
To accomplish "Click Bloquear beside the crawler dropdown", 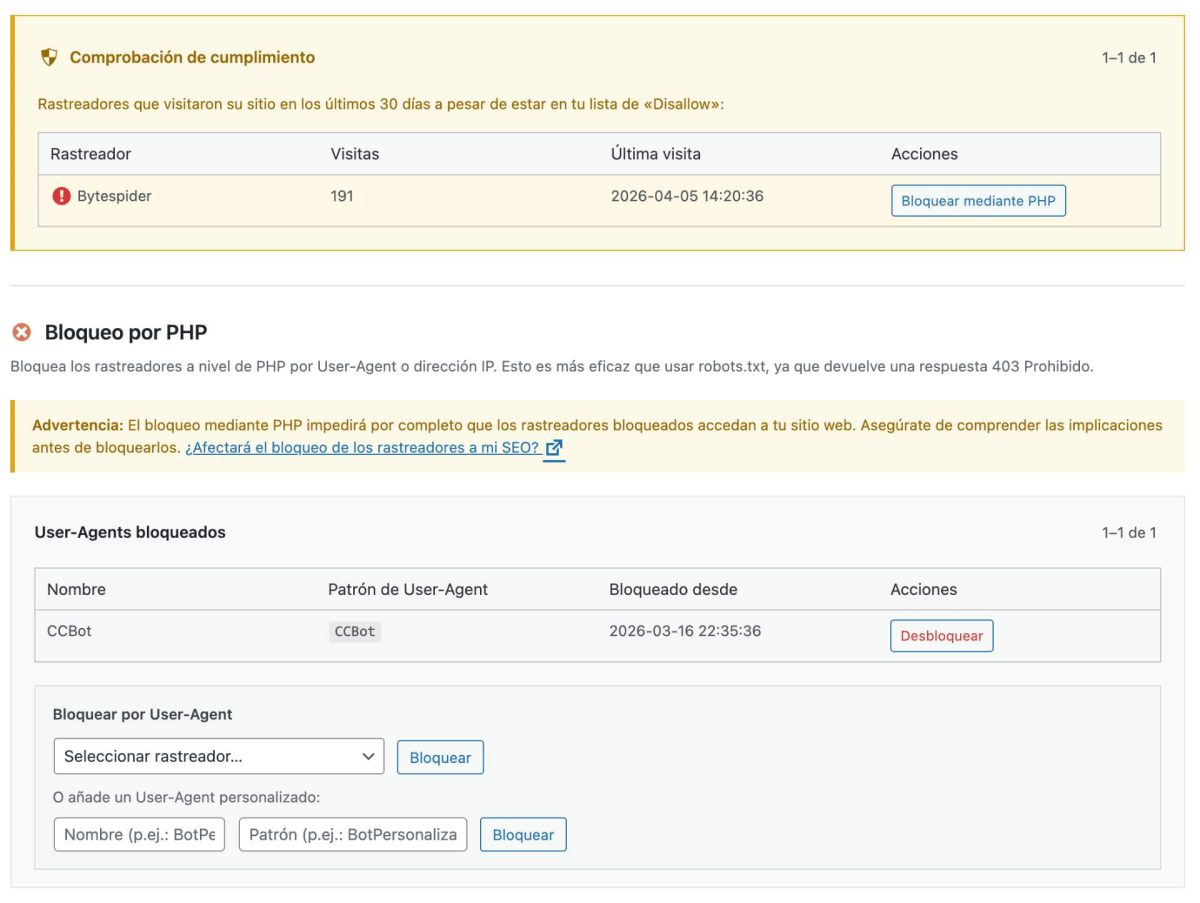I will point(440,757).
